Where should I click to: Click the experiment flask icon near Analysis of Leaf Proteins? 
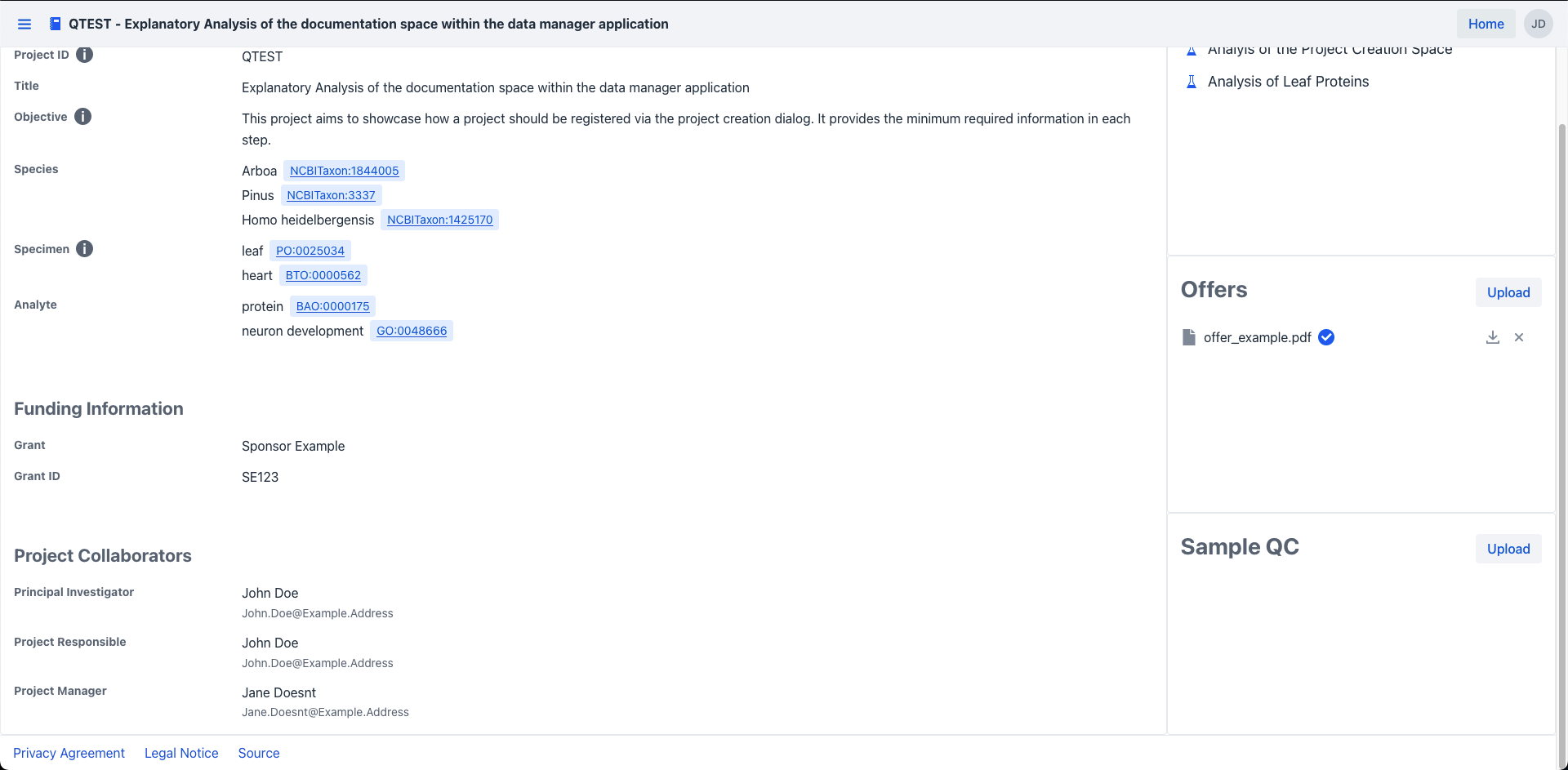[x=1192, y=81]
